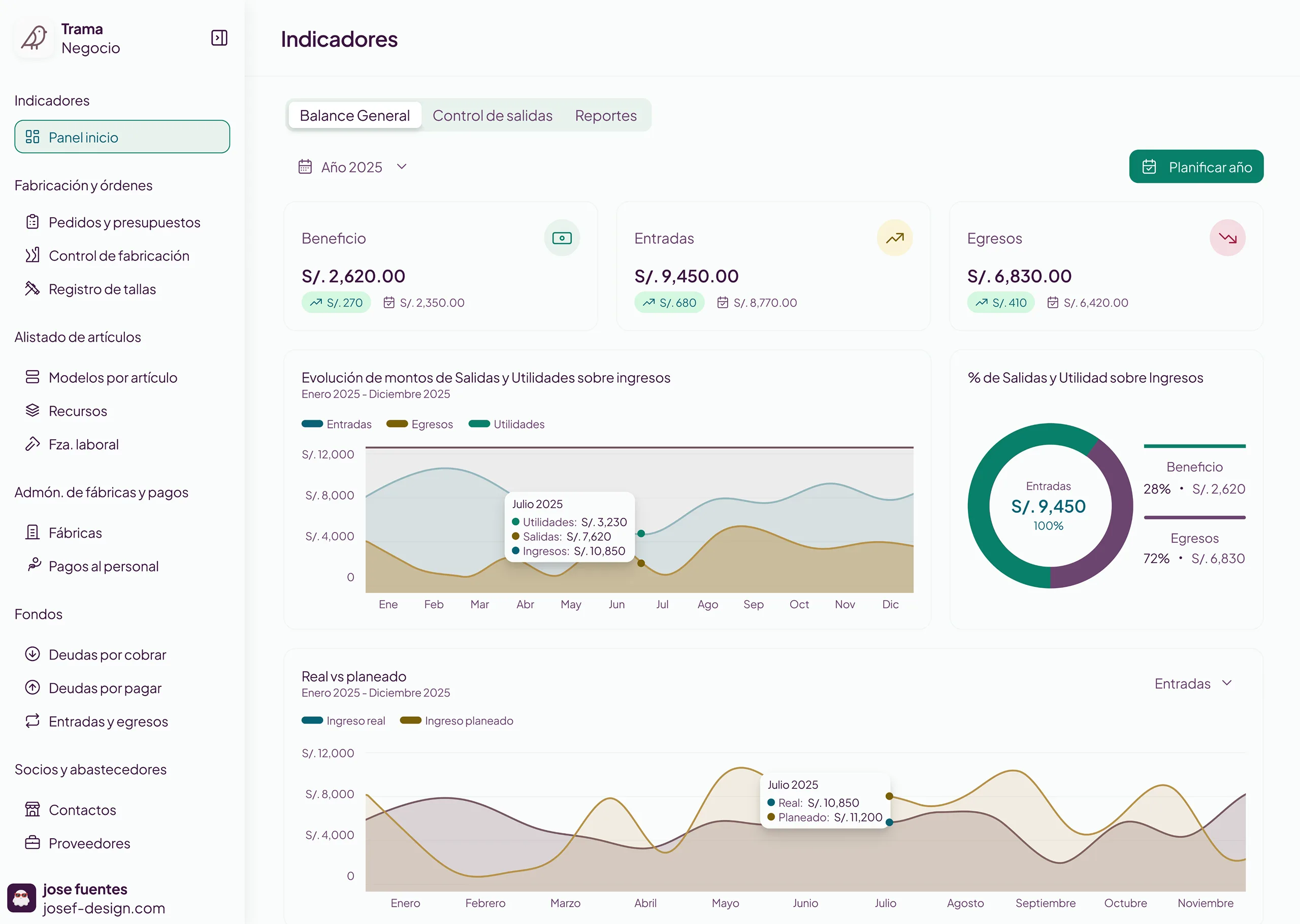Open the Reportes tab
This screenshot has width=1300, height=924.
click(606, 116)
